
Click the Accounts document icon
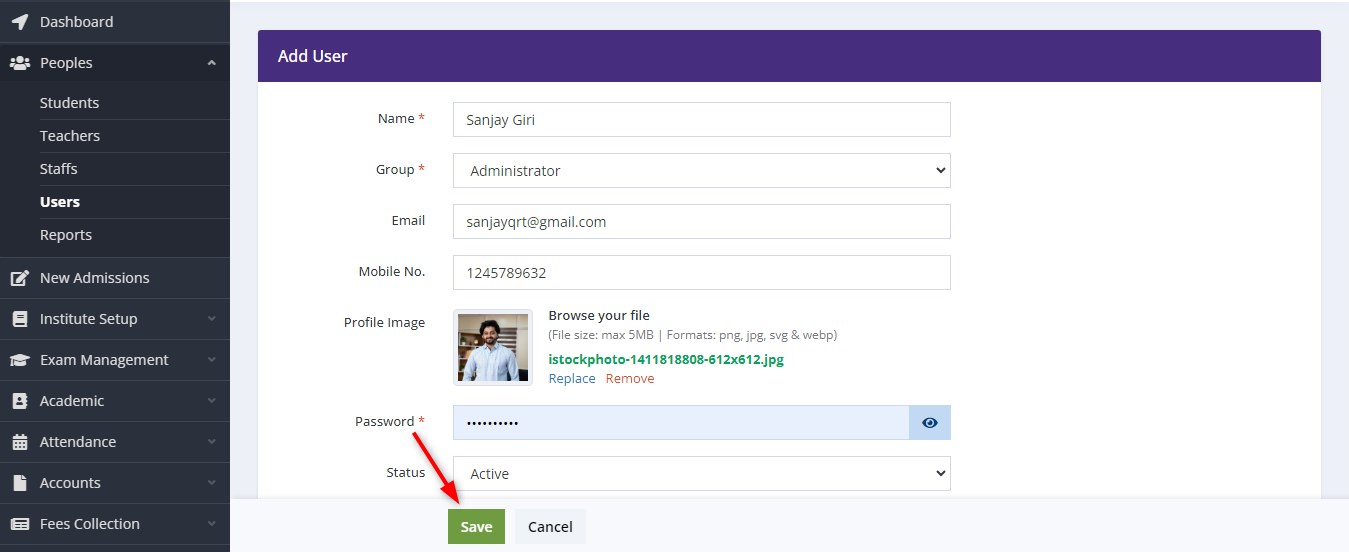pyautogui.click(x=20, y=482)
